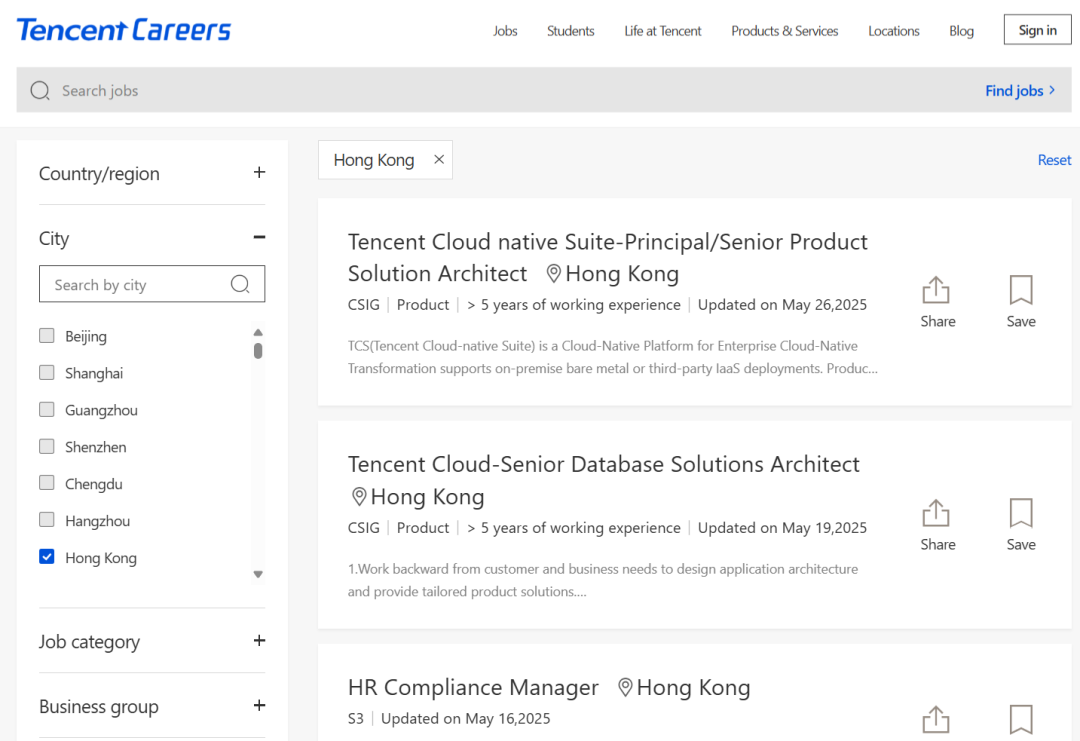Click the Find jobs link

click(x=1020, y=90)
